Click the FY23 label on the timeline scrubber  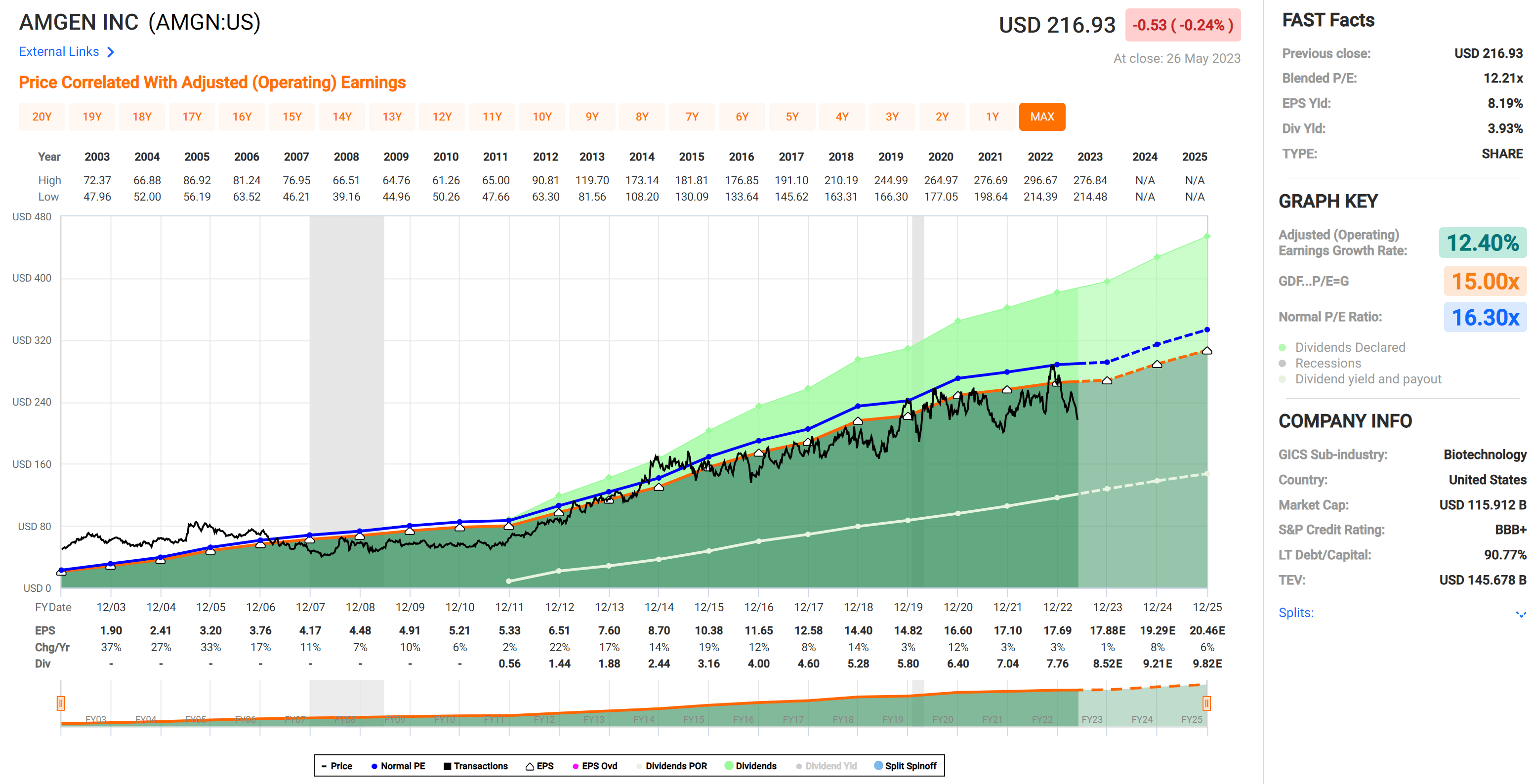pyautogui.click(x=1093, y=719)
